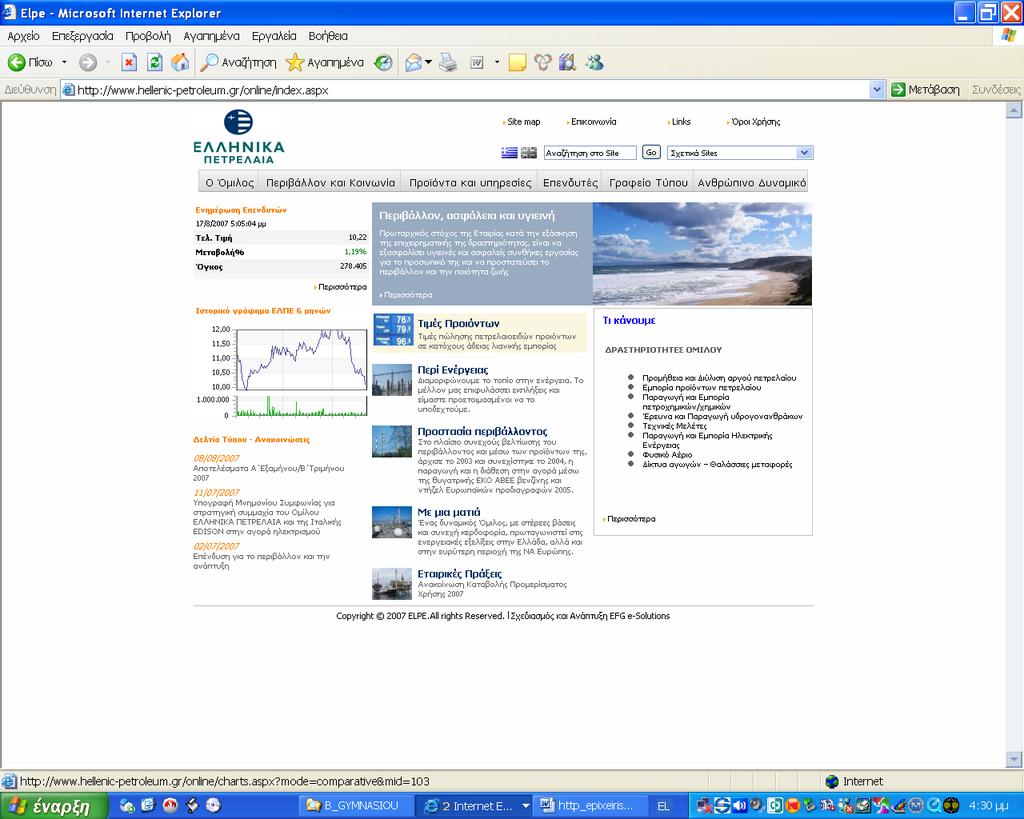Open the Προβολή menu
Image resolution: width=1024 pixels, height=819 pixels.
(148, 36)
